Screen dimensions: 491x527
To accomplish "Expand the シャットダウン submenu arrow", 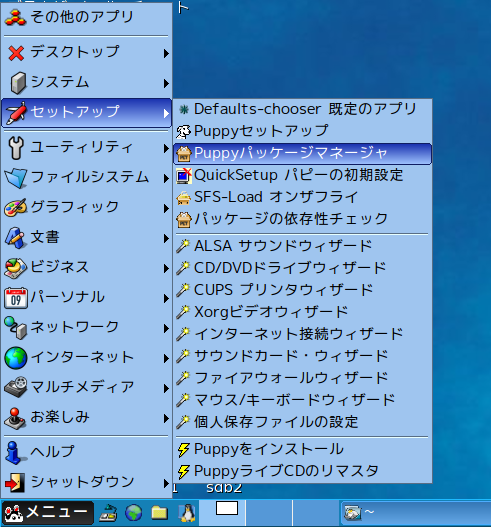I will [166, 483].
